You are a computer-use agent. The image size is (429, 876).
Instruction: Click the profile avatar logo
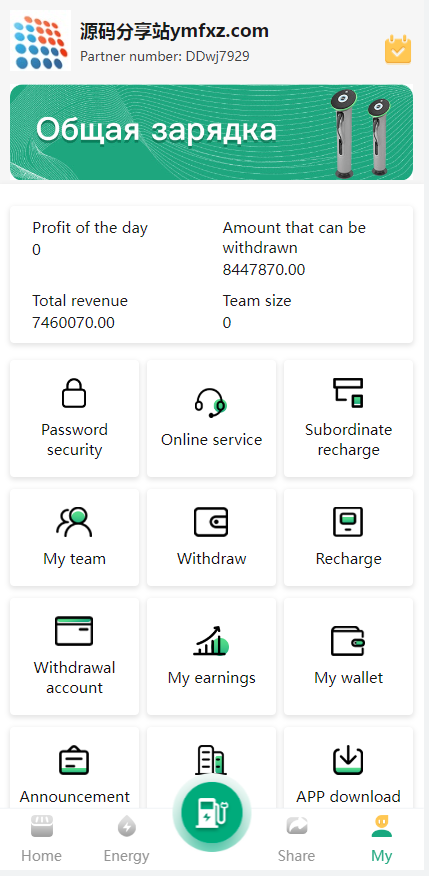40,40
